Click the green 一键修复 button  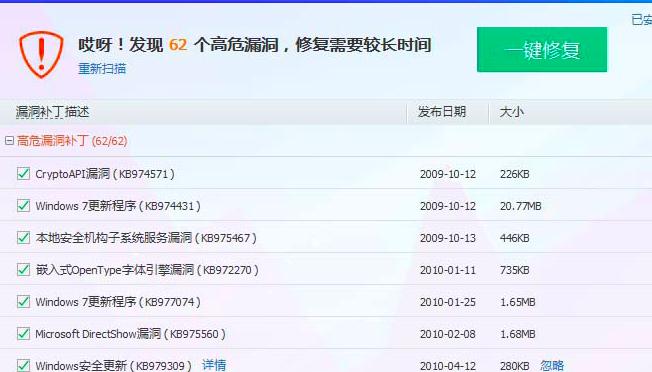click(542, 50)
